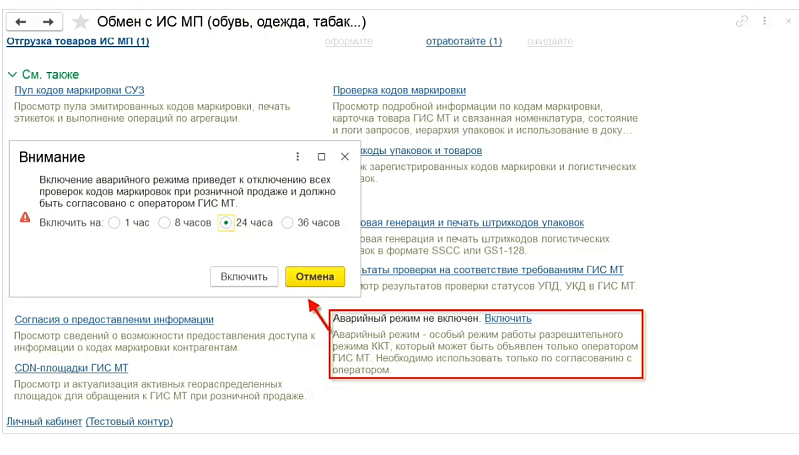Open генерация и печать штрихкодов упаковок link
The image size is (799, 455).
pyautogui.click(x=472, y=223)
